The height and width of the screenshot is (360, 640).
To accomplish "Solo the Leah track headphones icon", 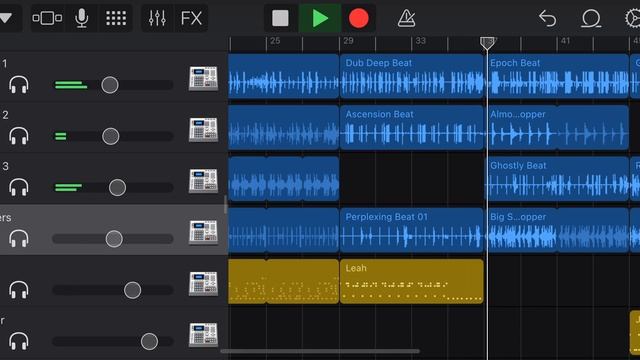I will click(x=19, y=290).
